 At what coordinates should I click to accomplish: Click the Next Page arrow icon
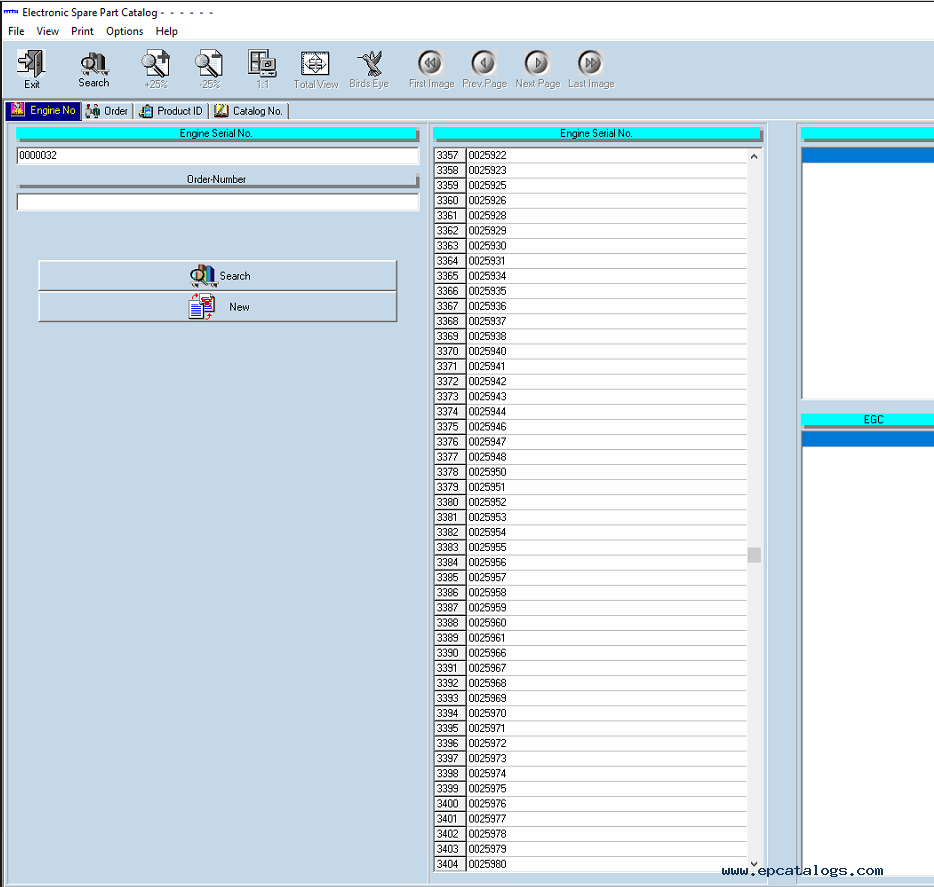[537, 66]
